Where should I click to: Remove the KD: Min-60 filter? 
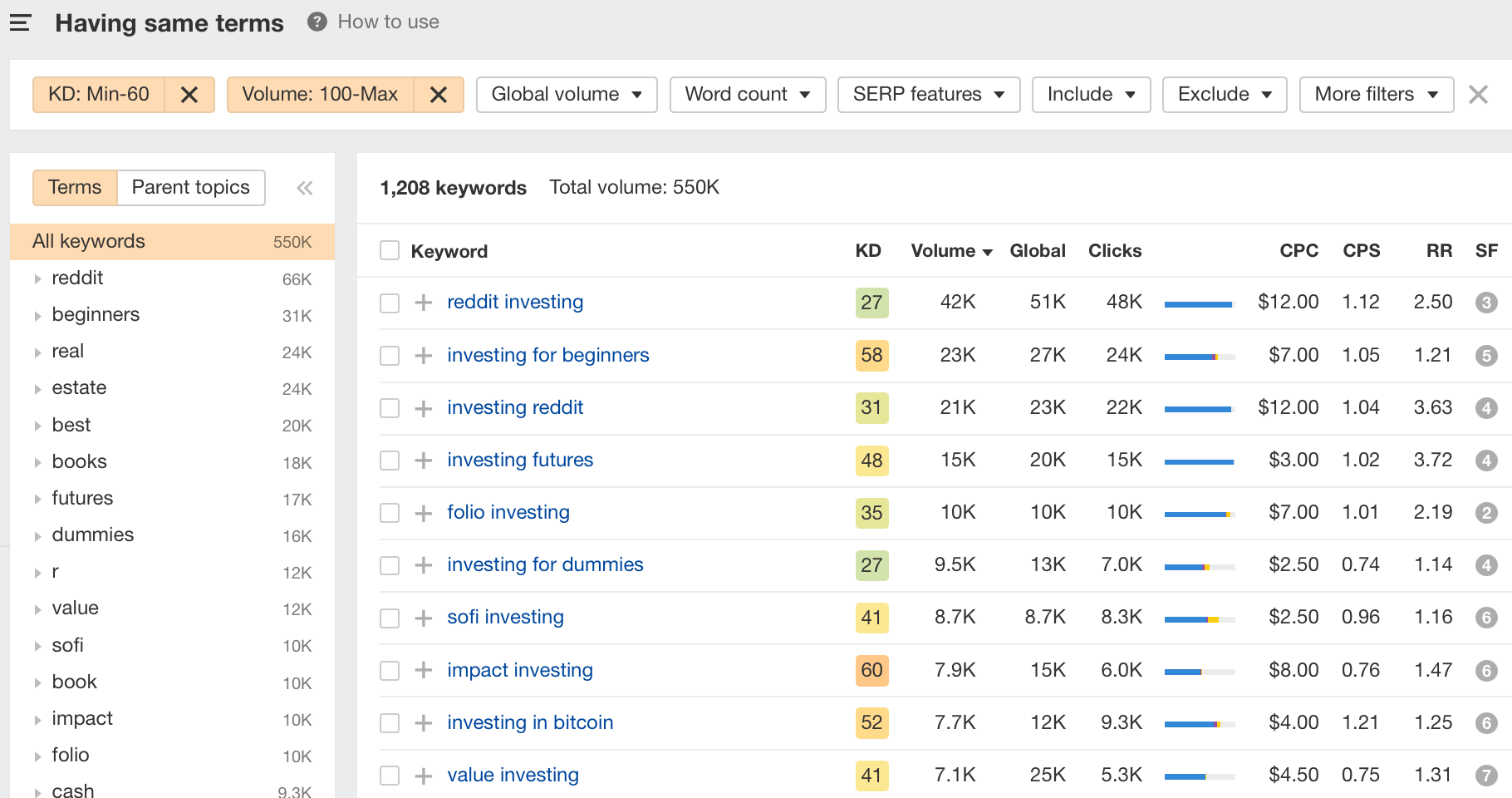pyautogui.click(x=189, y=94)
